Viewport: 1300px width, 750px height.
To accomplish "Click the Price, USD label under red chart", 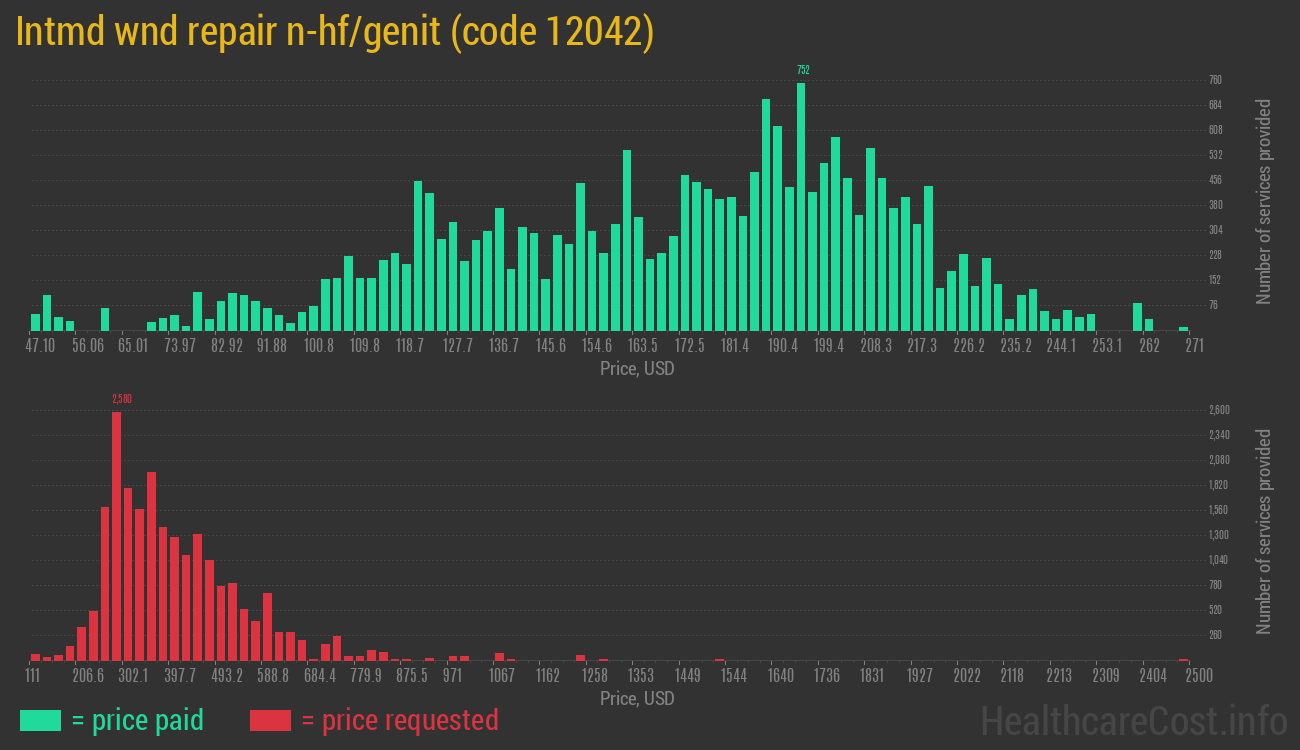I will point(637,698).
